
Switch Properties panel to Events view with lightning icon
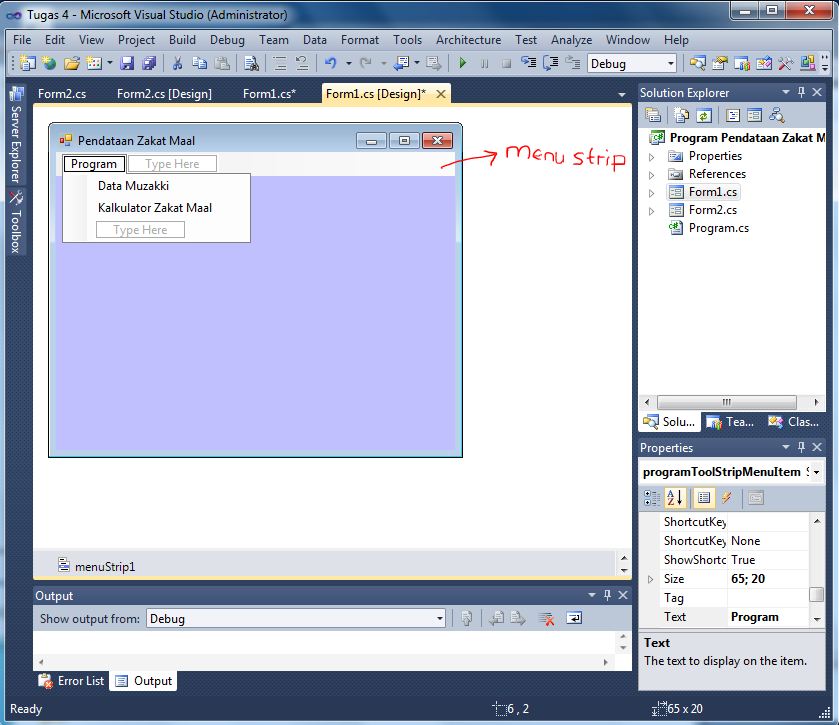click(x=727, y=498)
